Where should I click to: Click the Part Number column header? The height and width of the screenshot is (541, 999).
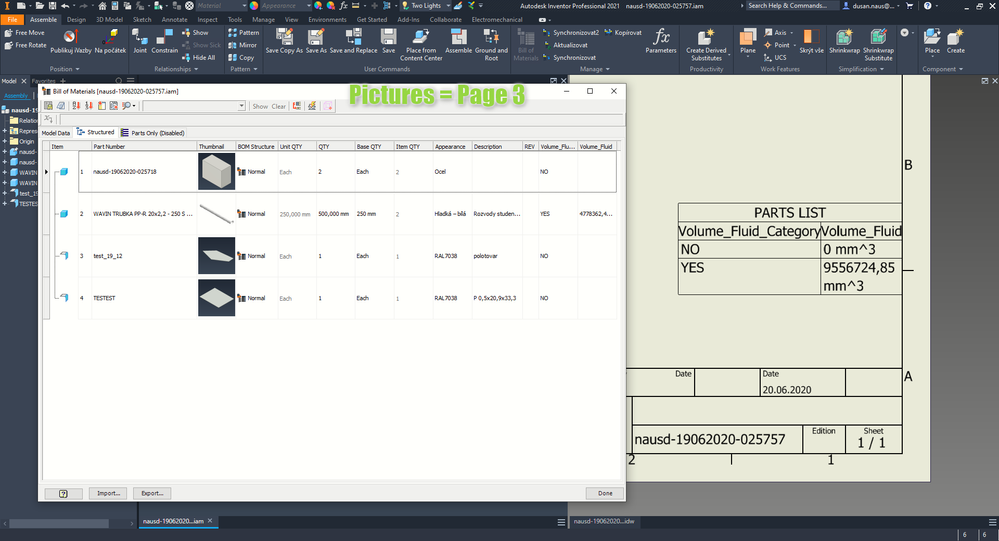pyautogui.click(x=144, y=147)
